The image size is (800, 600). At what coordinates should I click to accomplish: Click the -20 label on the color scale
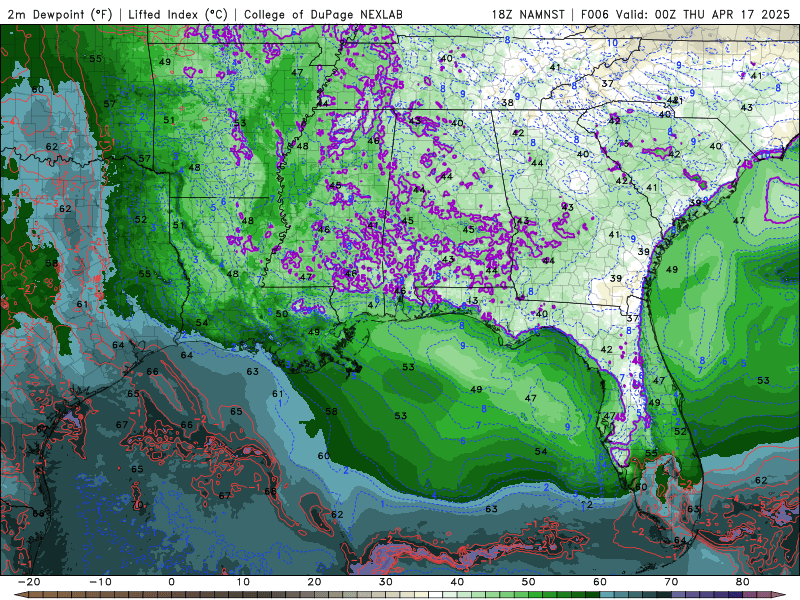pos(29,582)
